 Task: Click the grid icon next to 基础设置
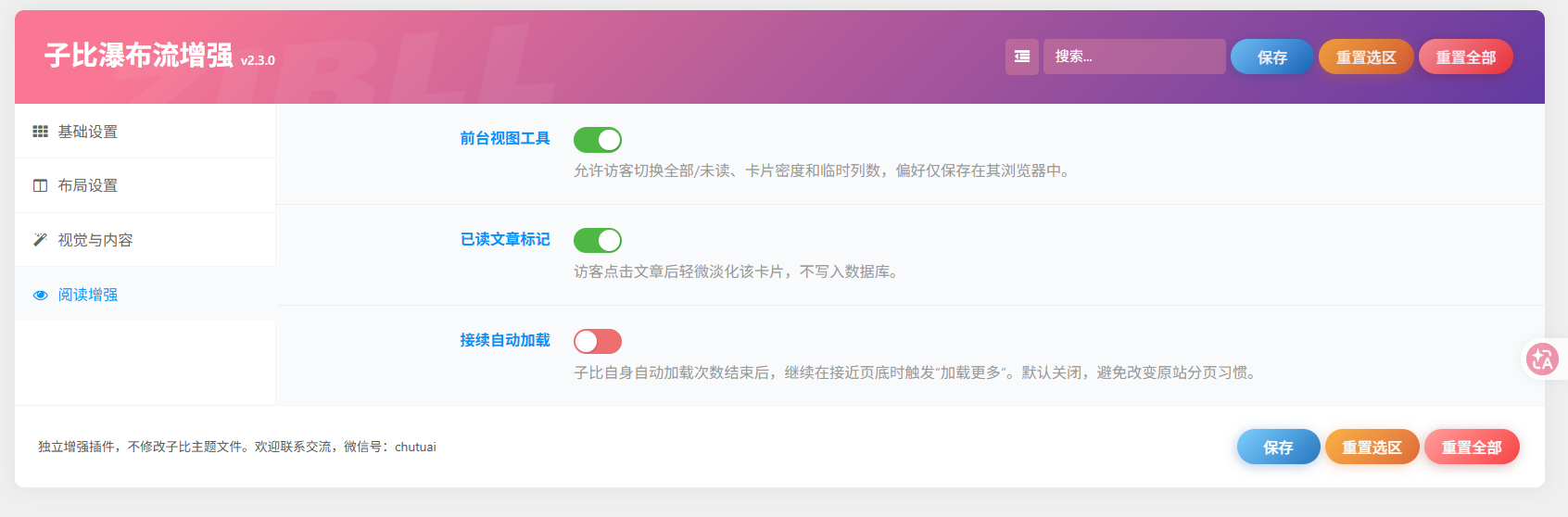tap(40, 132)
